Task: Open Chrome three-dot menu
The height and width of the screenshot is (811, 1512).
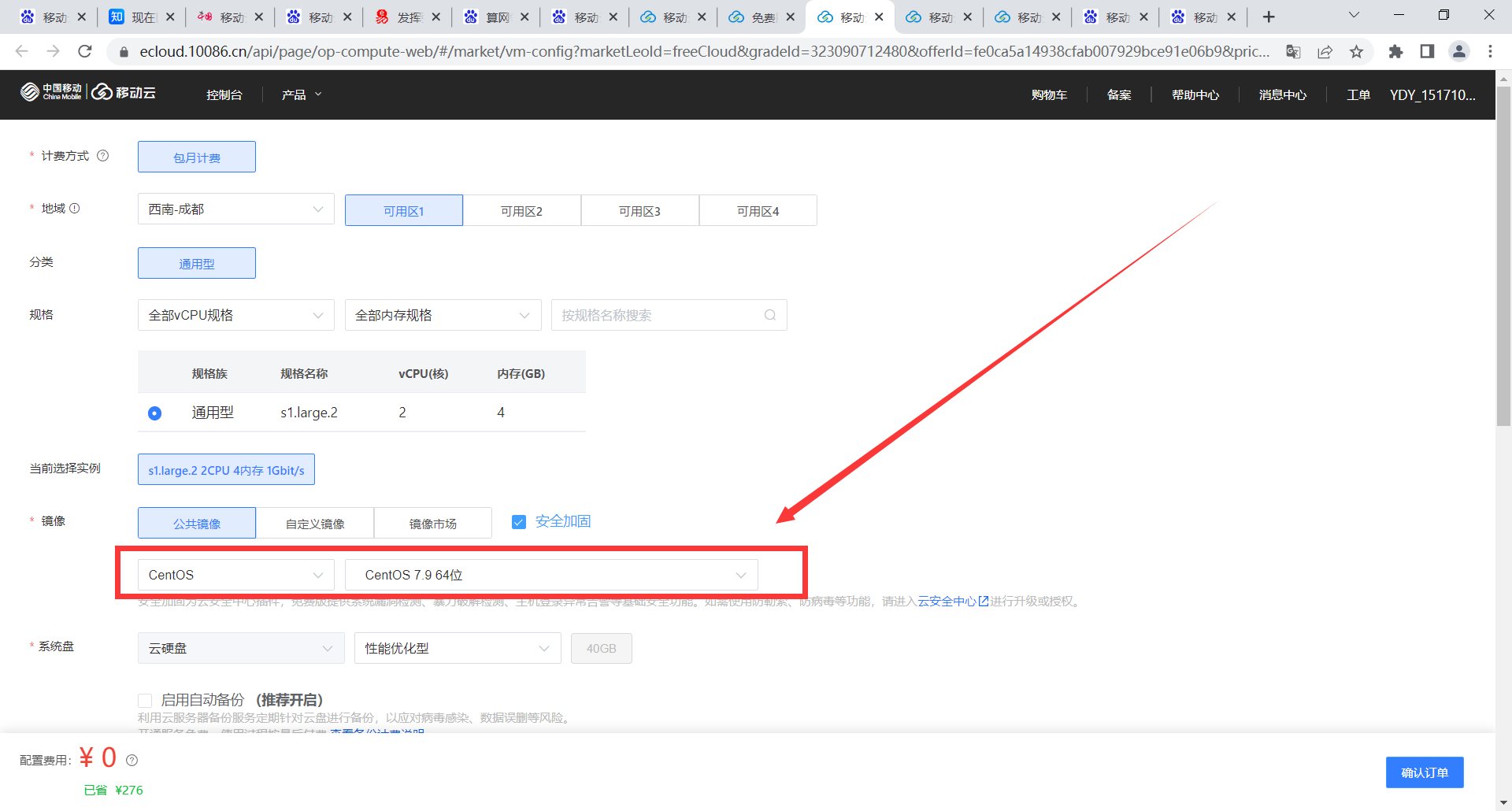Action: tap(1490, 51)
